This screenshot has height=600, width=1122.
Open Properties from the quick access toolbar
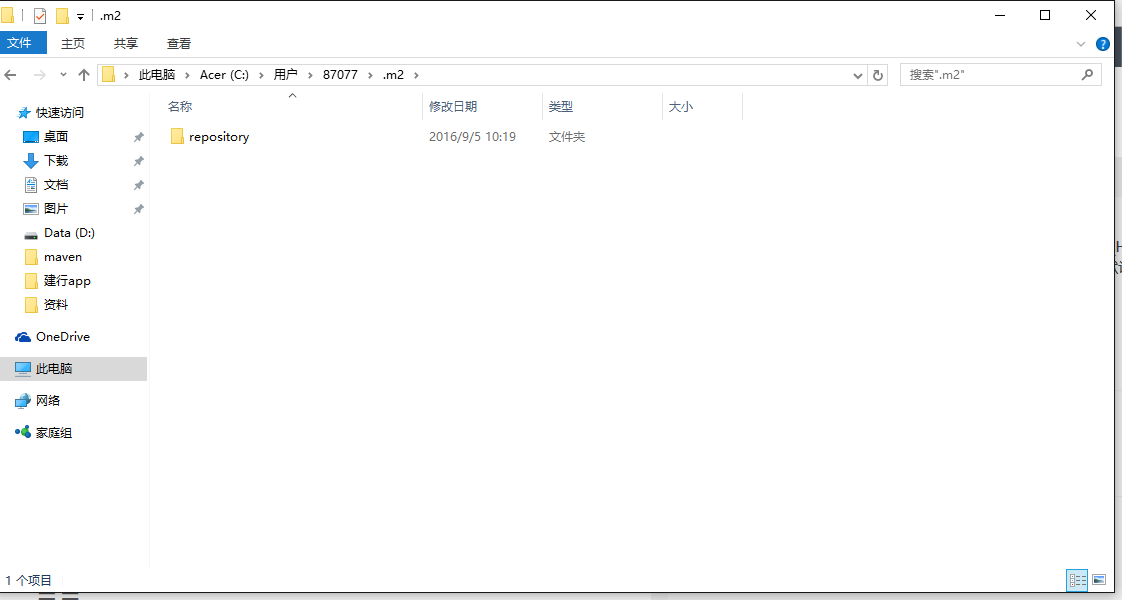pos(40,15)
